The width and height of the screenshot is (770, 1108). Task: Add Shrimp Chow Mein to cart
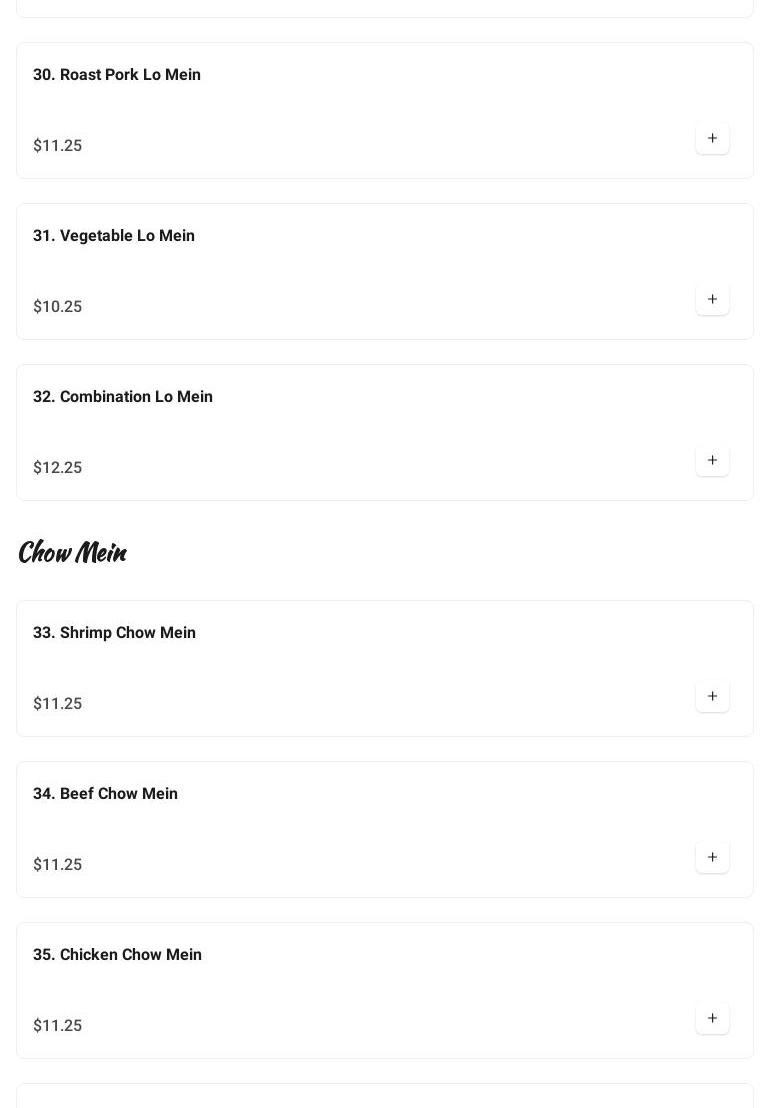(x=712, y=696)
